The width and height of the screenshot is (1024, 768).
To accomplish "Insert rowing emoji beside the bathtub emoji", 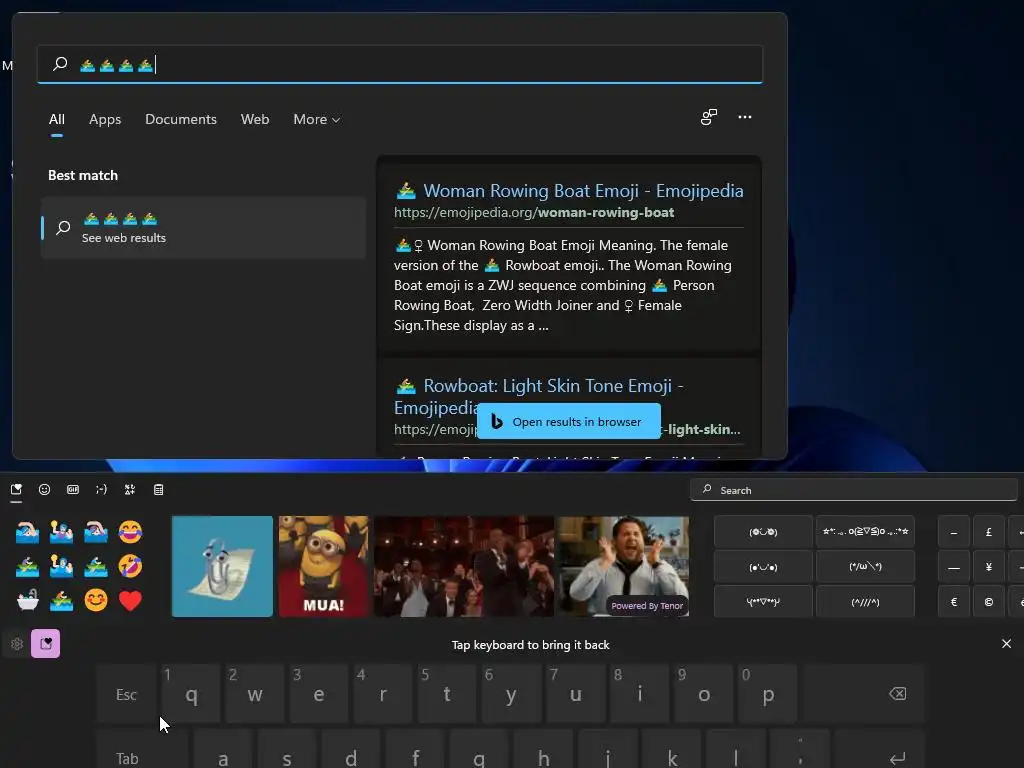I will click(61, 600).
